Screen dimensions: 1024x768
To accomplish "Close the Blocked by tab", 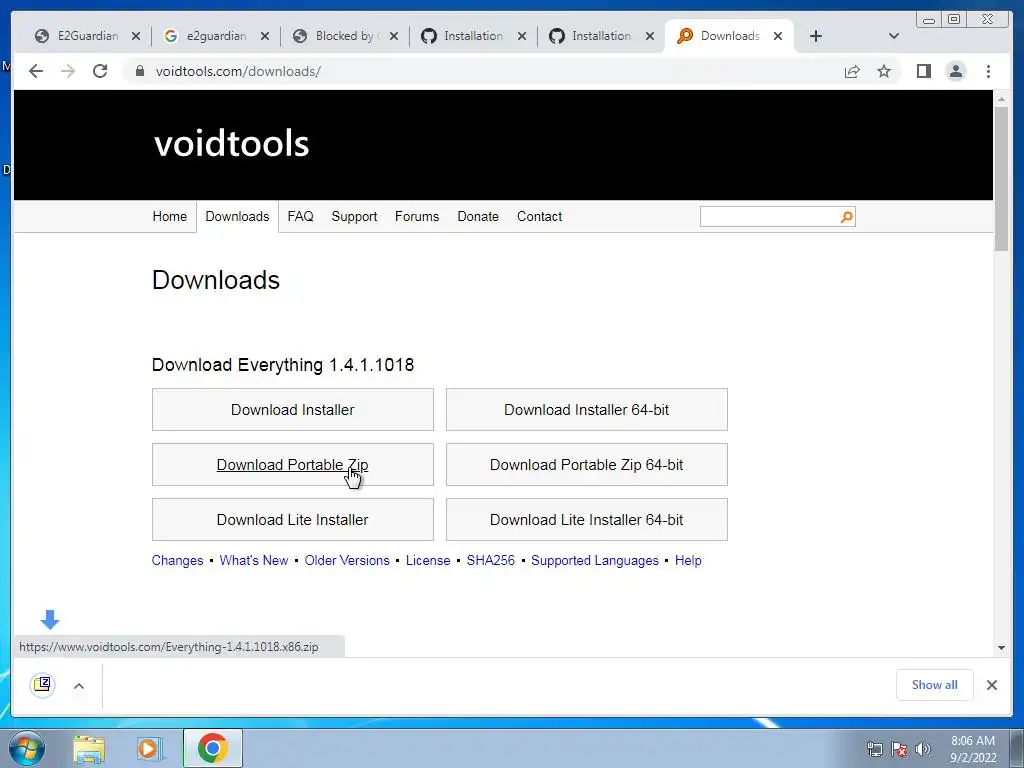I will point(394,36).
